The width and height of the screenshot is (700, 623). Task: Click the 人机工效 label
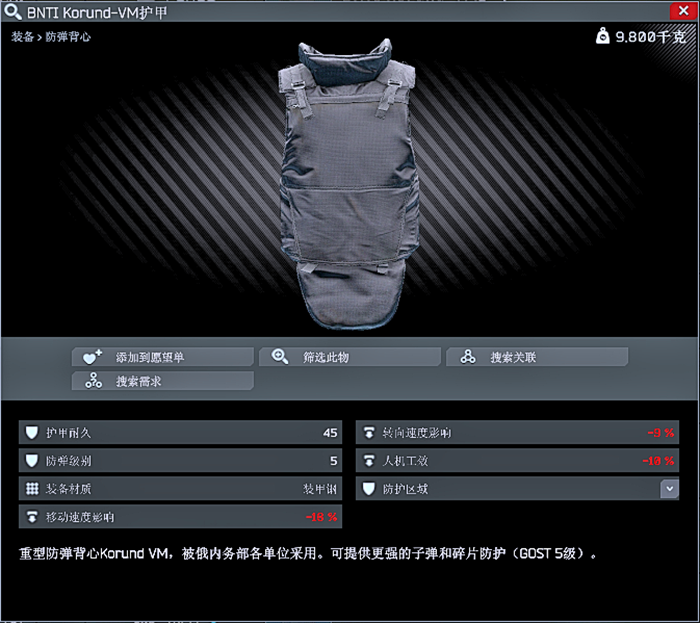tap(405, 461)
